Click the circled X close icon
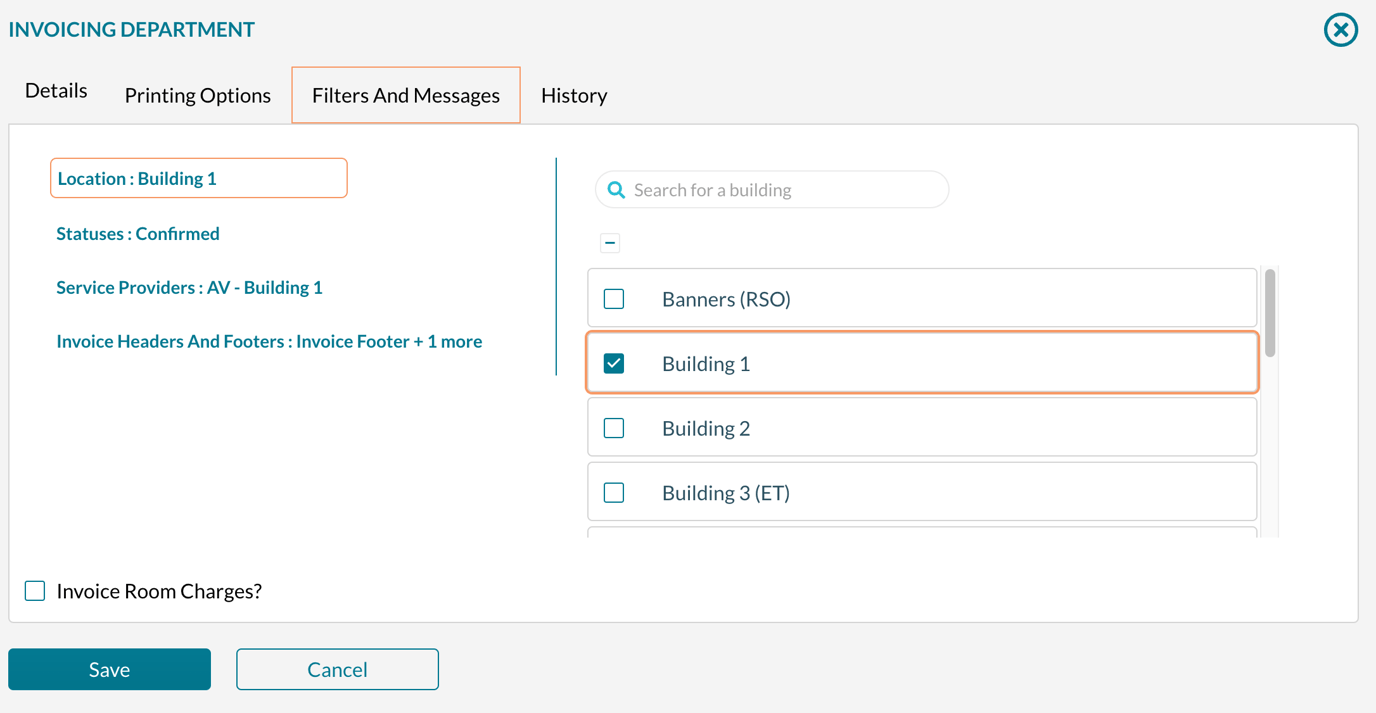This screenshot has height=713, width=1376. (x=1340, y=30)
